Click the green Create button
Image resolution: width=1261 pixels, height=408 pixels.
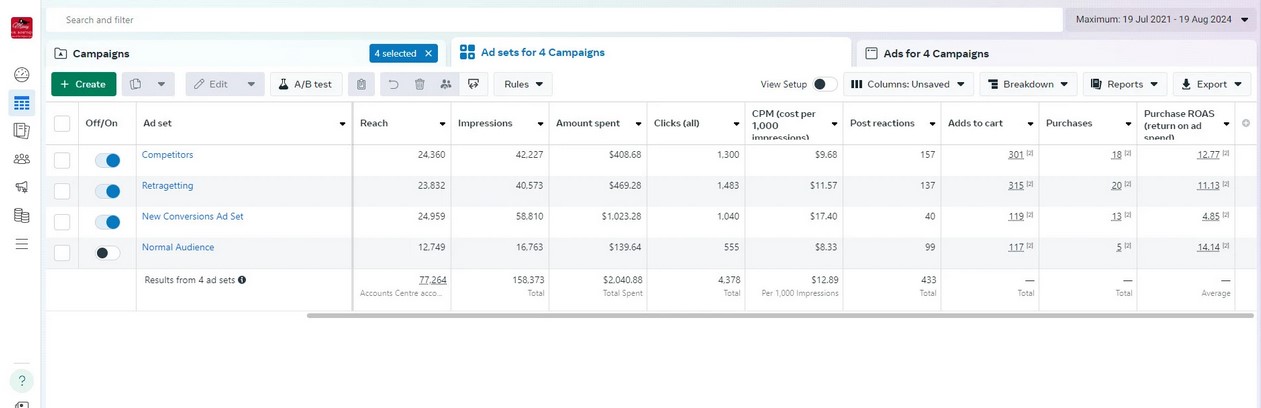tap(83, 85)
